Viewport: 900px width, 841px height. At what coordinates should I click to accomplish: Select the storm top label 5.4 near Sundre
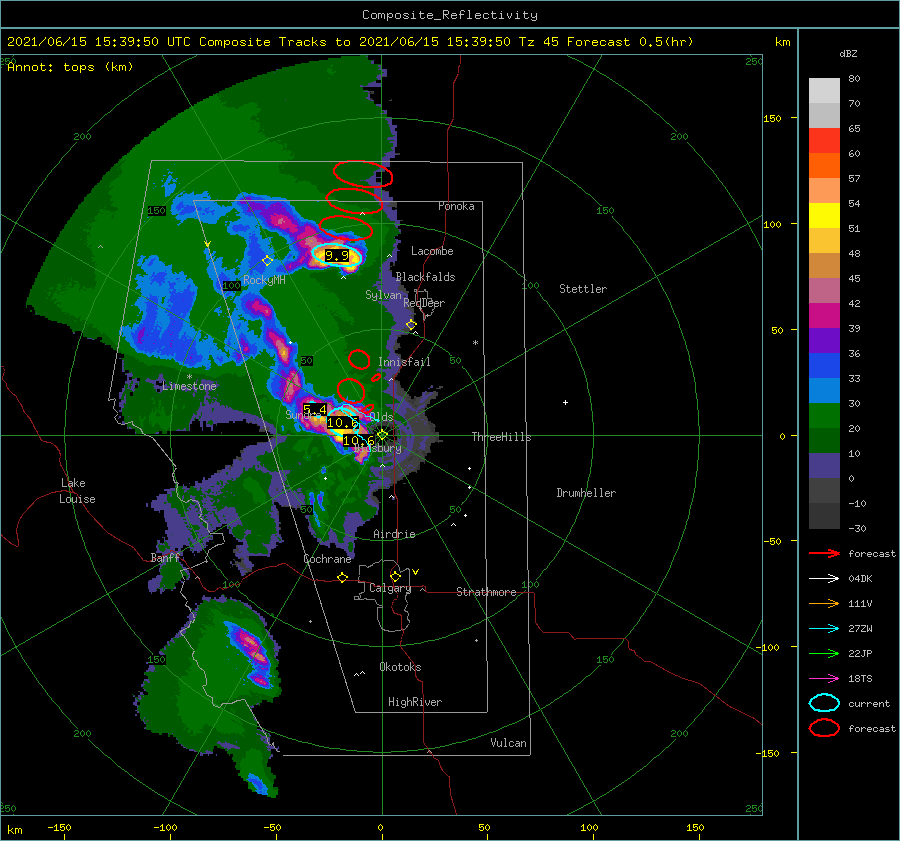click(x=315, y=409)
